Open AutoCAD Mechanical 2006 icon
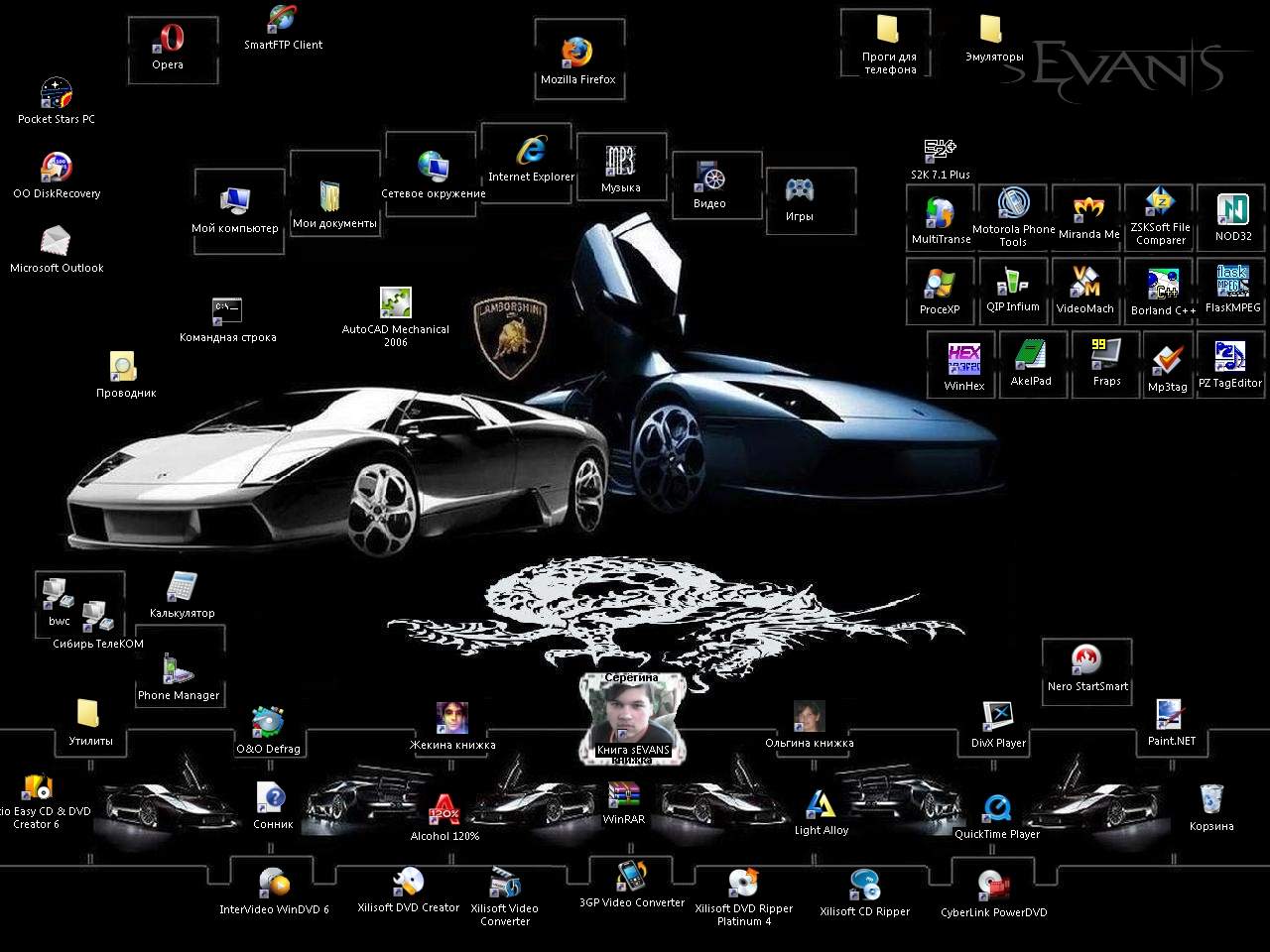The image size is (1270, 952). click(x=396, y=302)
